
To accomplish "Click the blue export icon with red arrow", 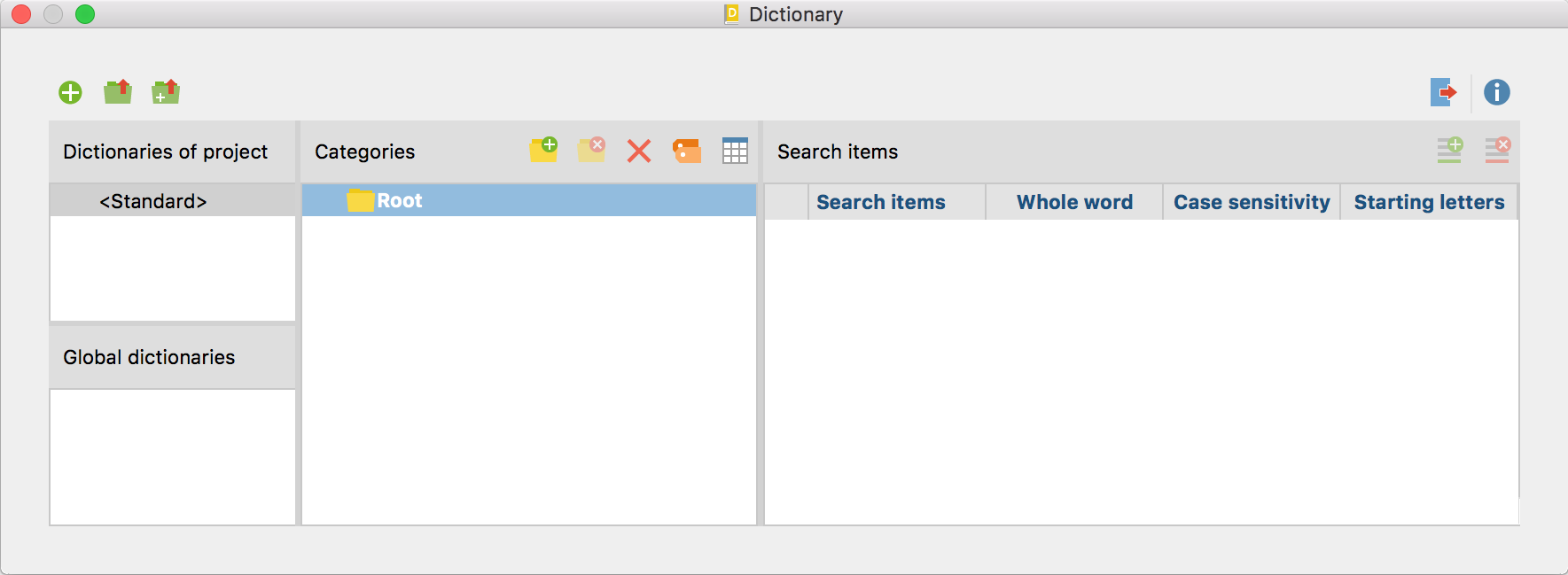I will coord(1444,92).
